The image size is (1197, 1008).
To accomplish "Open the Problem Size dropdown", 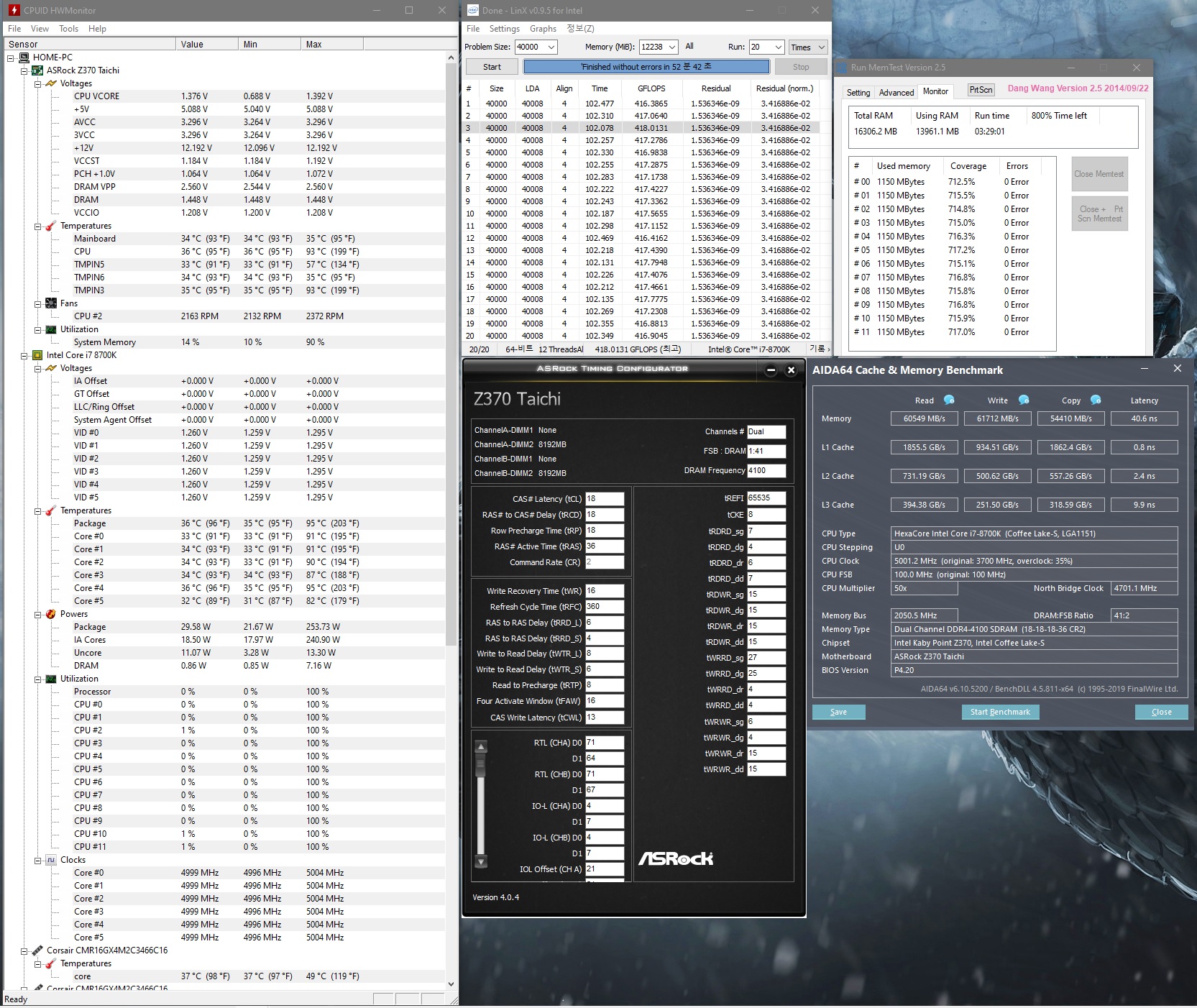I will 551,47.
